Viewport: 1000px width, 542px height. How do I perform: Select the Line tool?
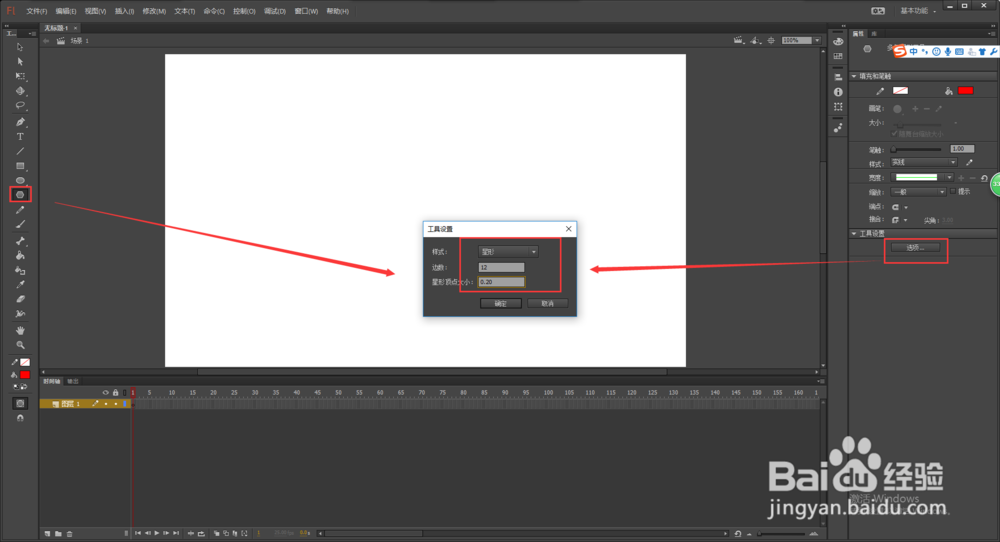point(20,151)
